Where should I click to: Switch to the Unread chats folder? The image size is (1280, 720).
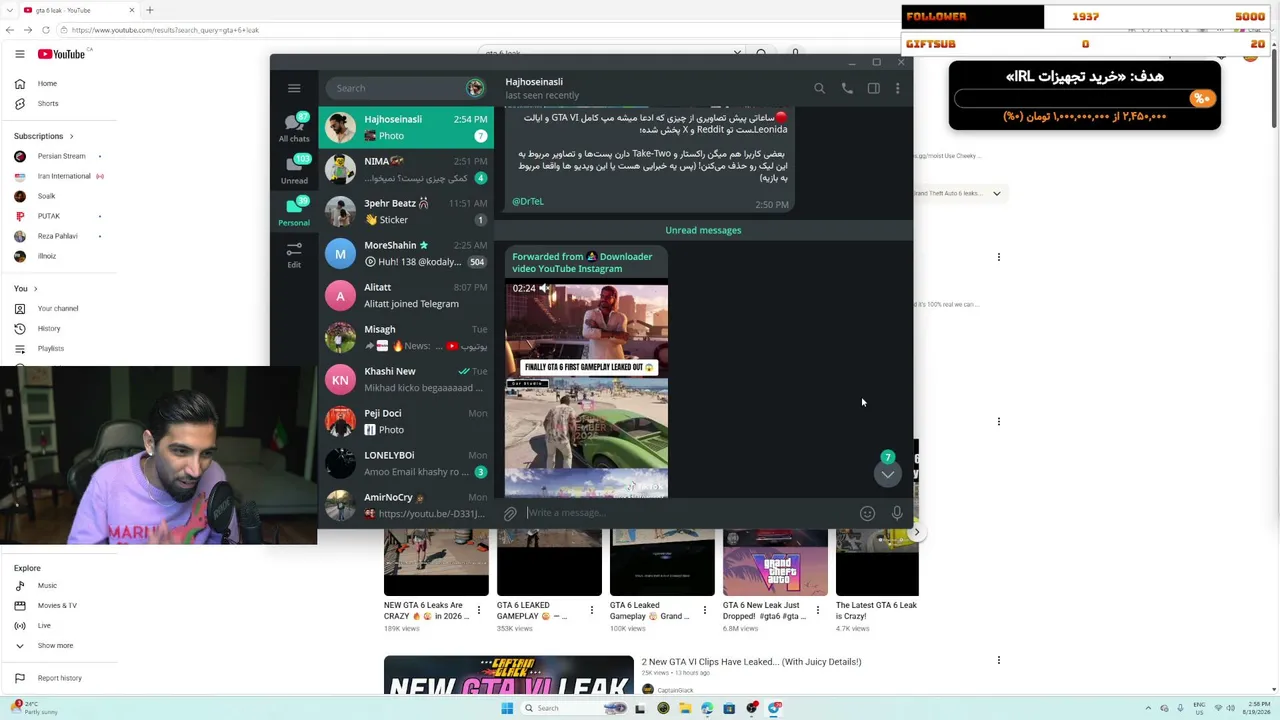294,169
